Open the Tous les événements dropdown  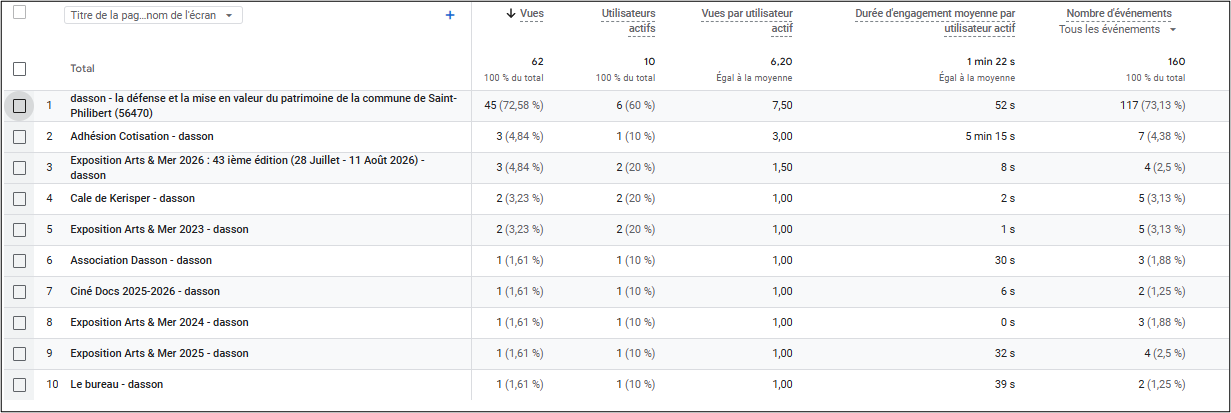click(1117, 29)
